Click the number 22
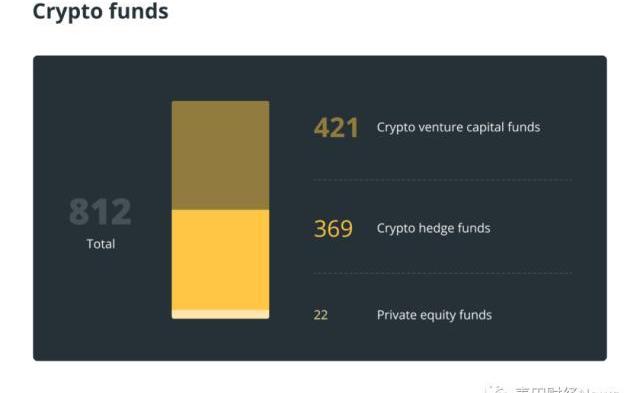 tap(321, 315)
